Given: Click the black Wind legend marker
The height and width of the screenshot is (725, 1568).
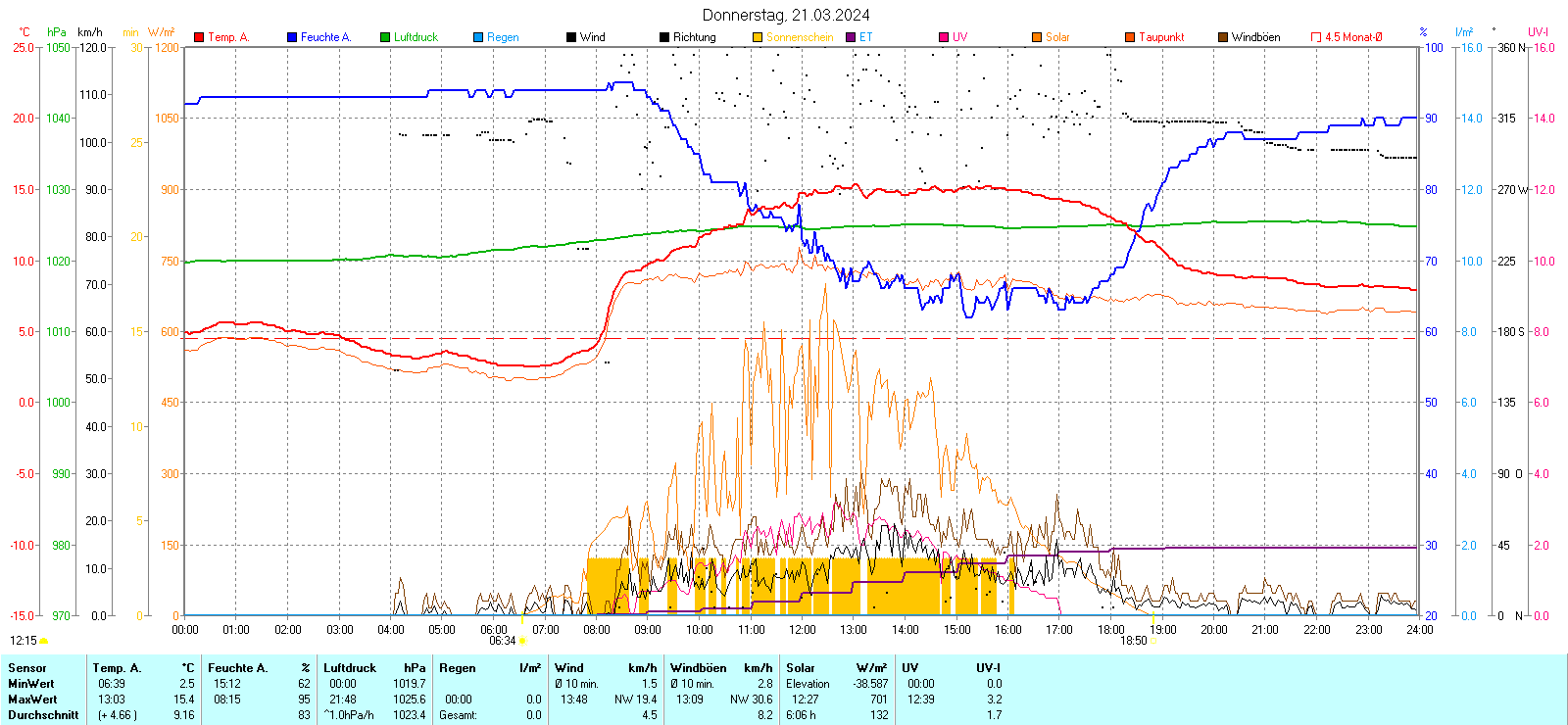Looking at the screenshot, I should click(571, 37).
